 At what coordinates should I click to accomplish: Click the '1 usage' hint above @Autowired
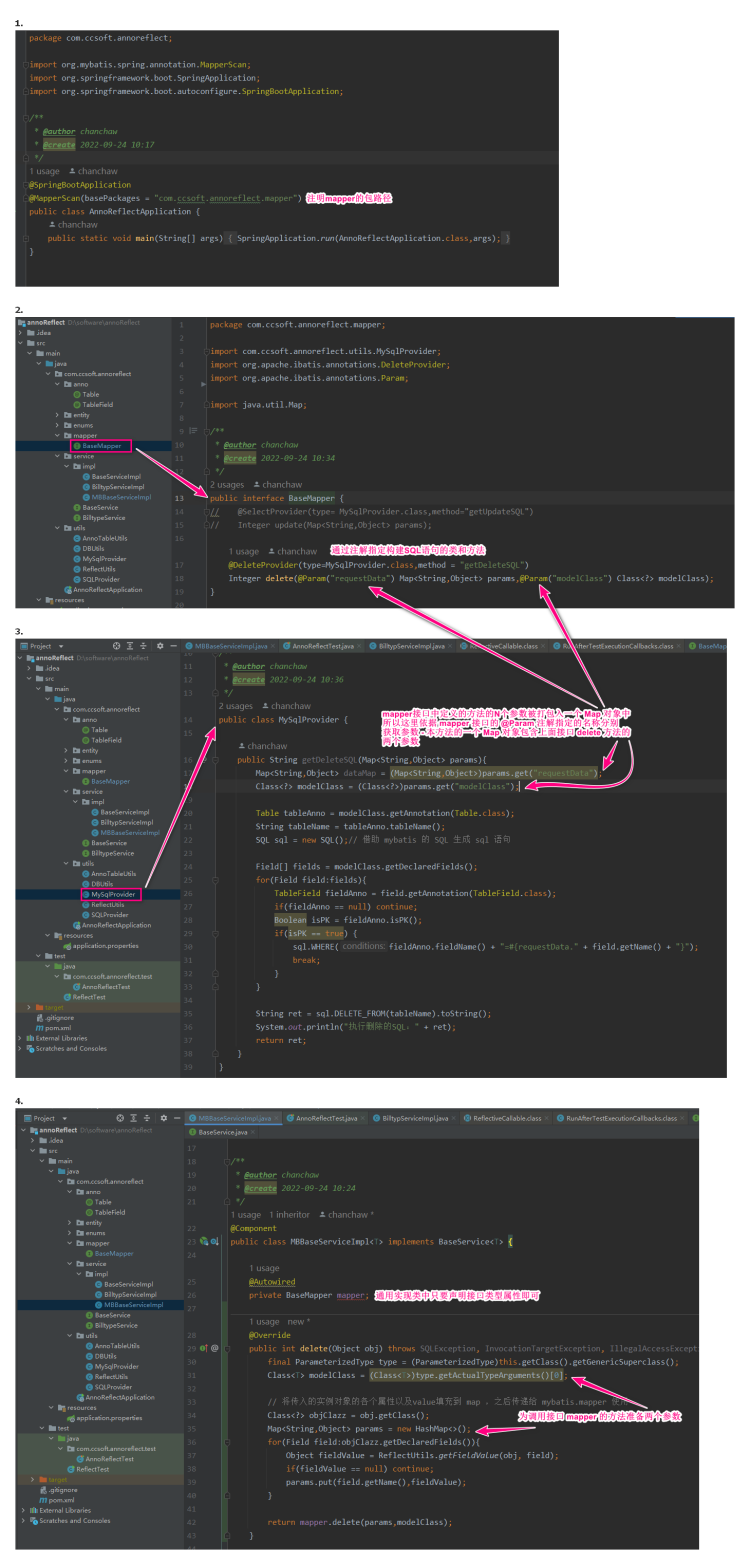(264, 1268)
